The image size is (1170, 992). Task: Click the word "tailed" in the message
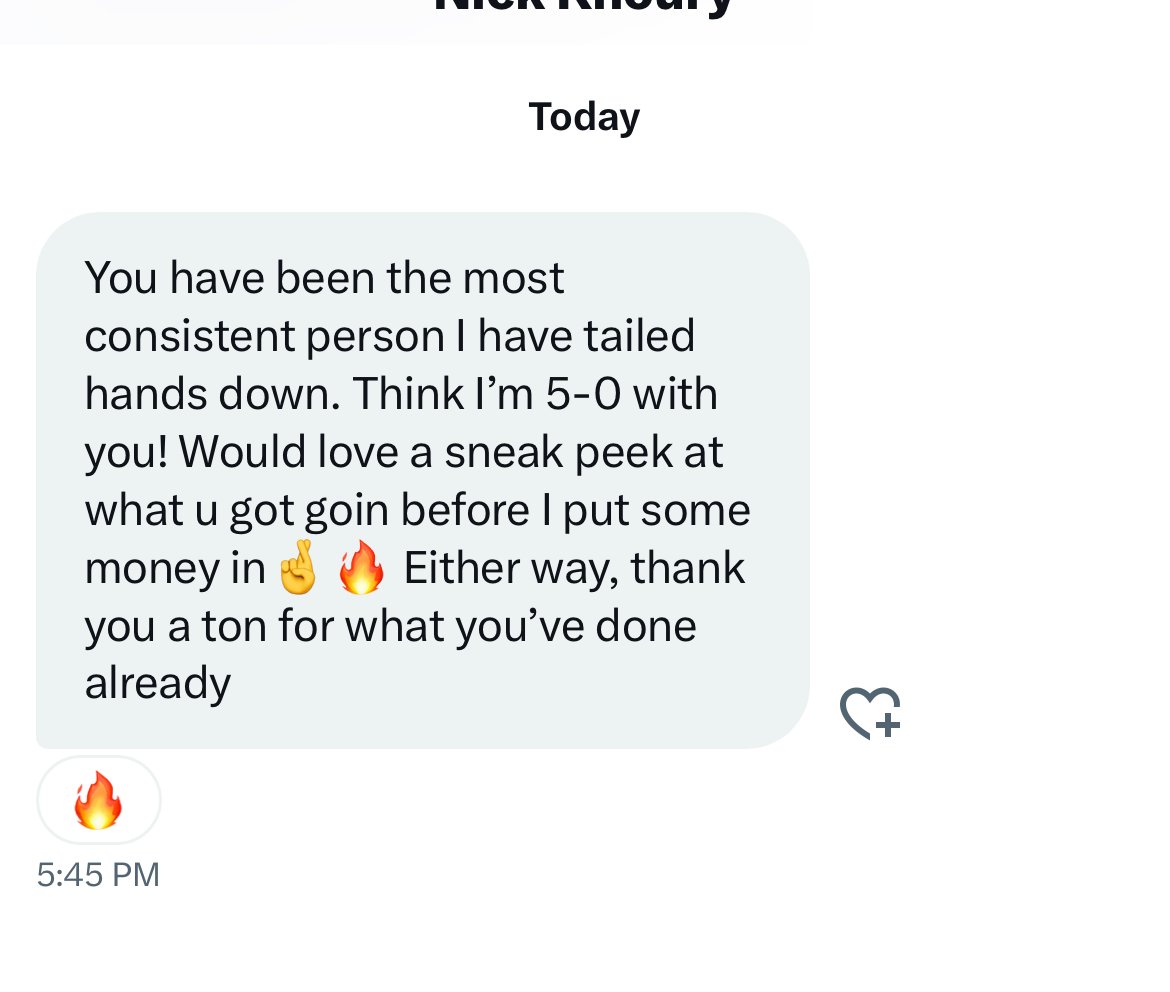pos(639,336)
